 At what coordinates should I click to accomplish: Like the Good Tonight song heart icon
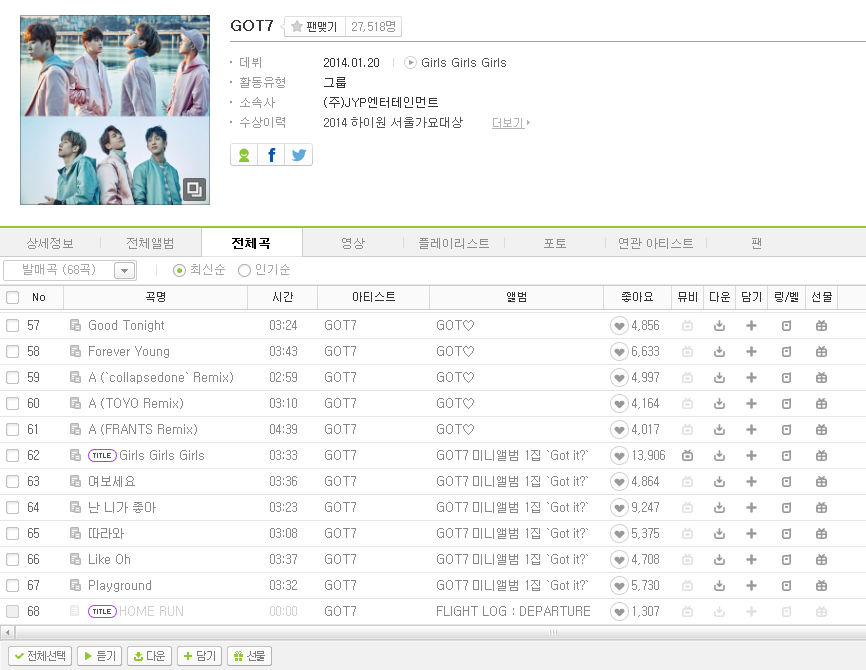click(619, 326)
